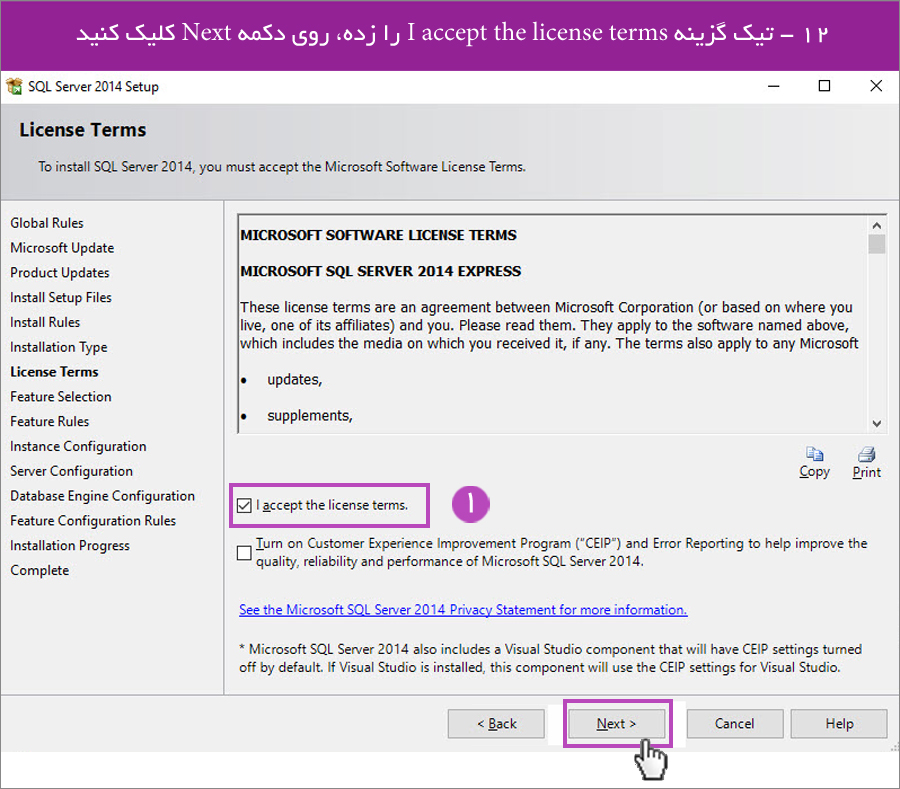Minimize the SQL Server Setup window

pyautogui.click(x=773, y=87)
